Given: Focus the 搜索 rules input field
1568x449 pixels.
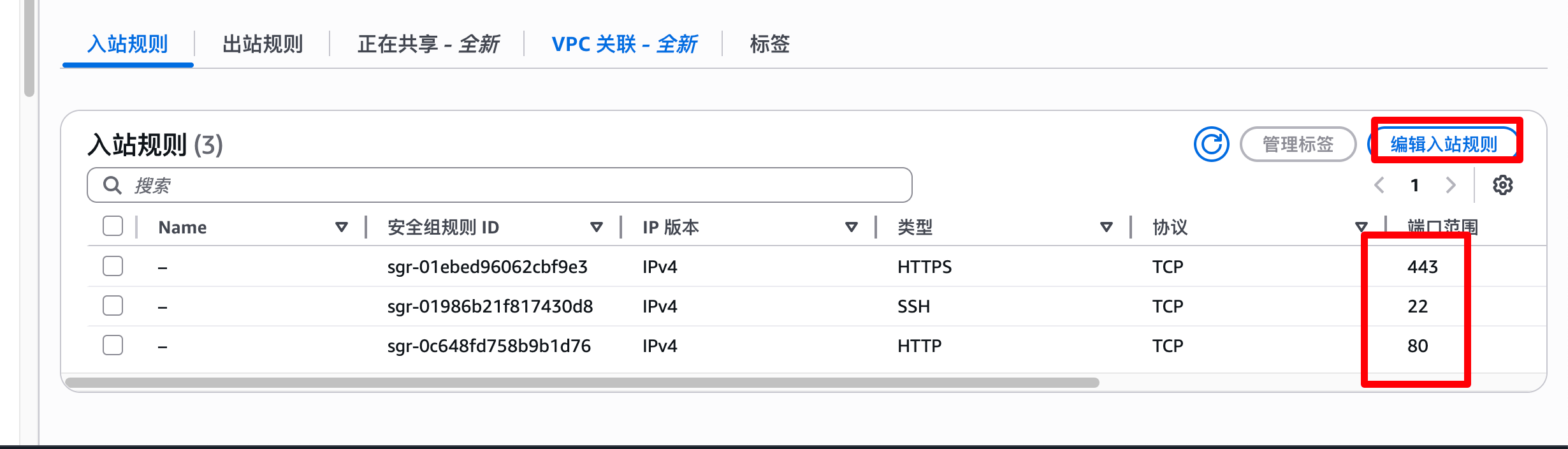Looking at the screenshot, I should (x=510, y=185).
